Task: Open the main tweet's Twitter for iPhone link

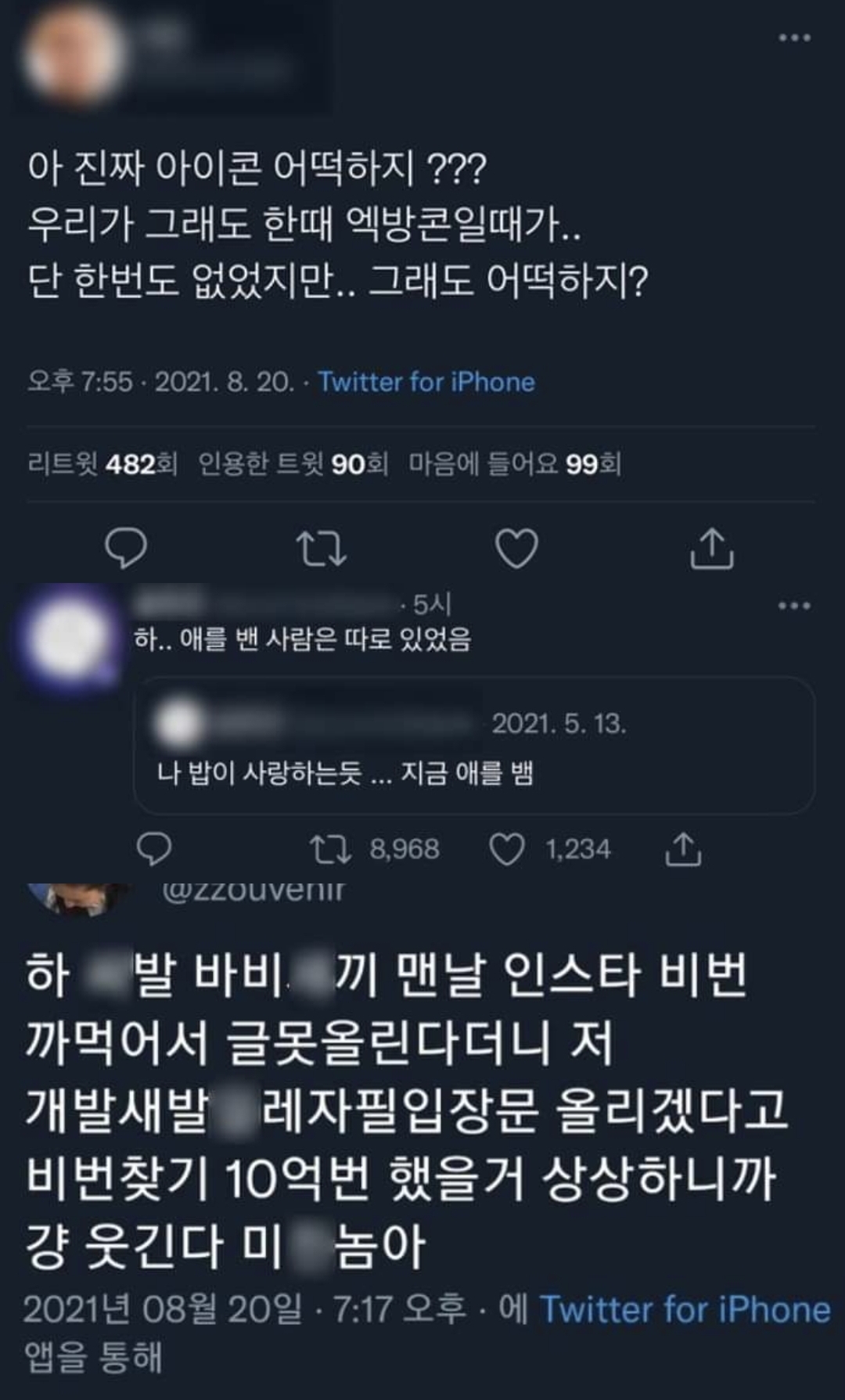Action: [x=426, y=382]
